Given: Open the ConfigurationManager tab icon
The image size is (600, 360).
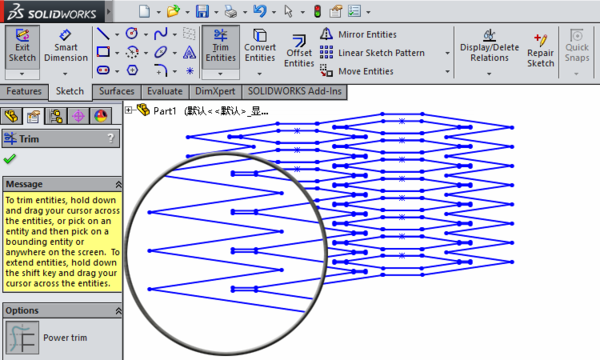Looking at the screenshot, I should (x=55, y=116).
